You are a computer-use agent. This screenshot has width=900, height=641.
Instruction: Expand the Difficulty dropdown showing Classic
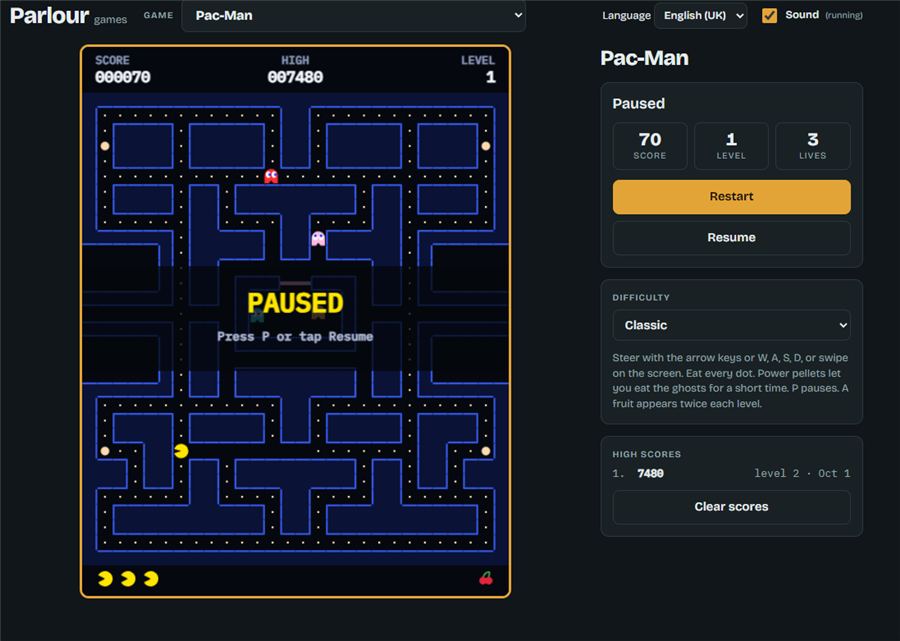pyautogui.click(x=731, y=325)
